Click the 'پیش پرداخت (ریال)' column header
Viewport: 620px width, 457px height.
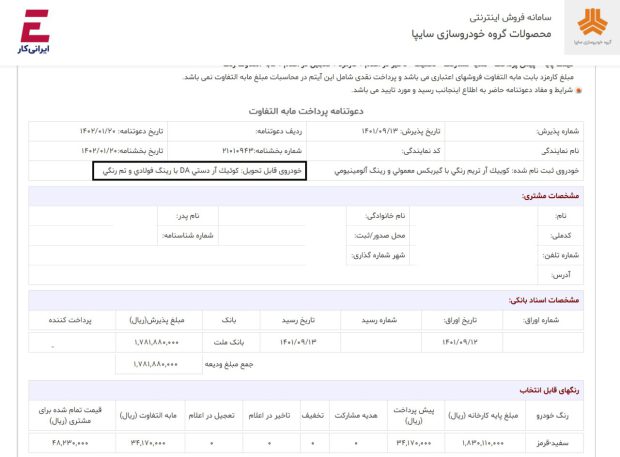414,415
